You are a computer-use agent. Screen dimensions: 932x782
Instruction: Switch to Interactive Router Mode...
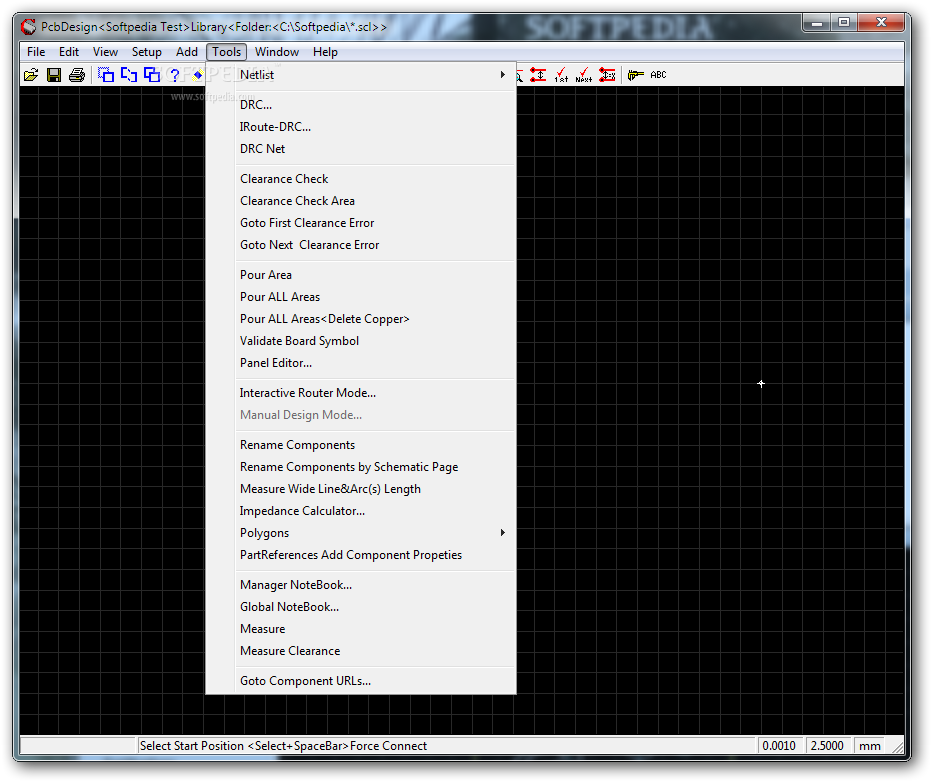[361, 393]
